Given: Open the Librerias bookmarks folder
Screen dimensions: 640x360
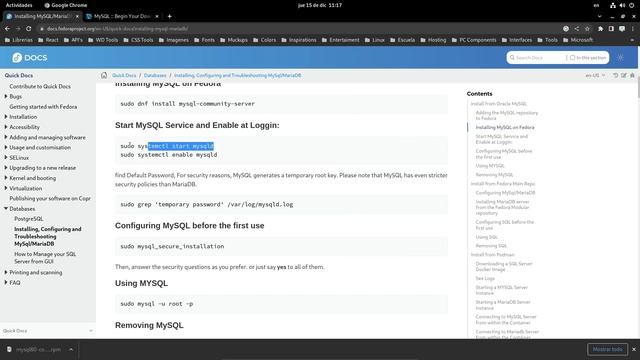Looking at the screenshot, I should (x=18, y=40).
